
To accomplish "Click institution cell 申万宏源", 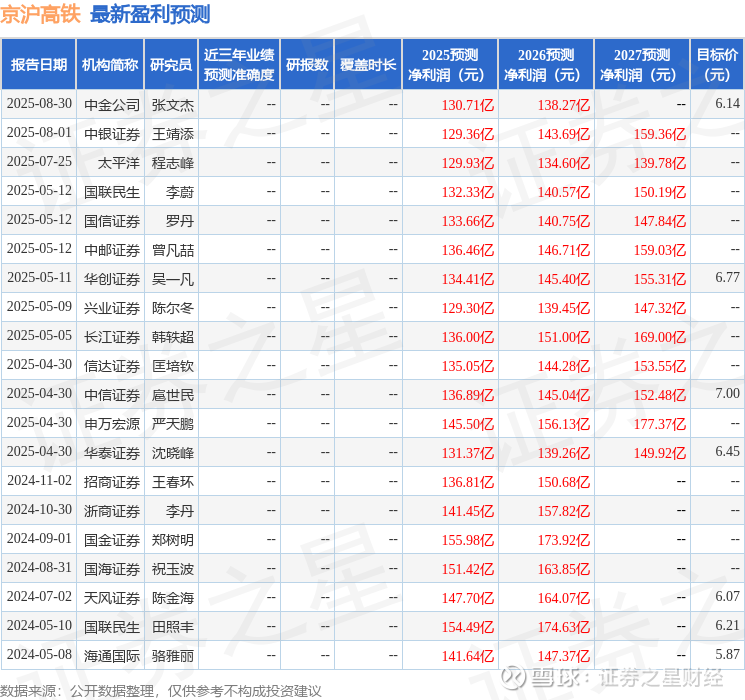I will coord(112,424).
